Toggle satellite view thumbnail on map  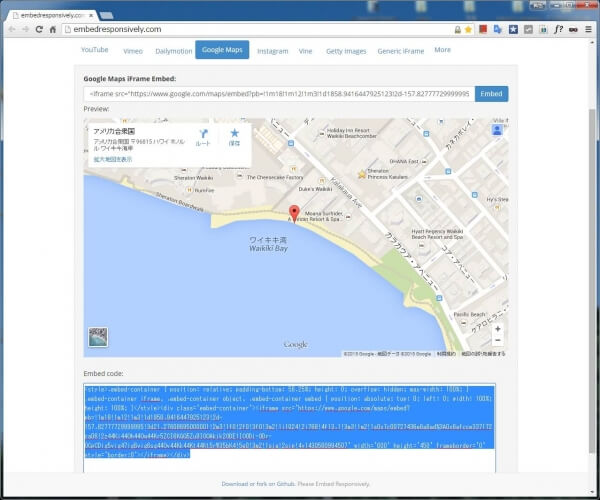(98, 338)
